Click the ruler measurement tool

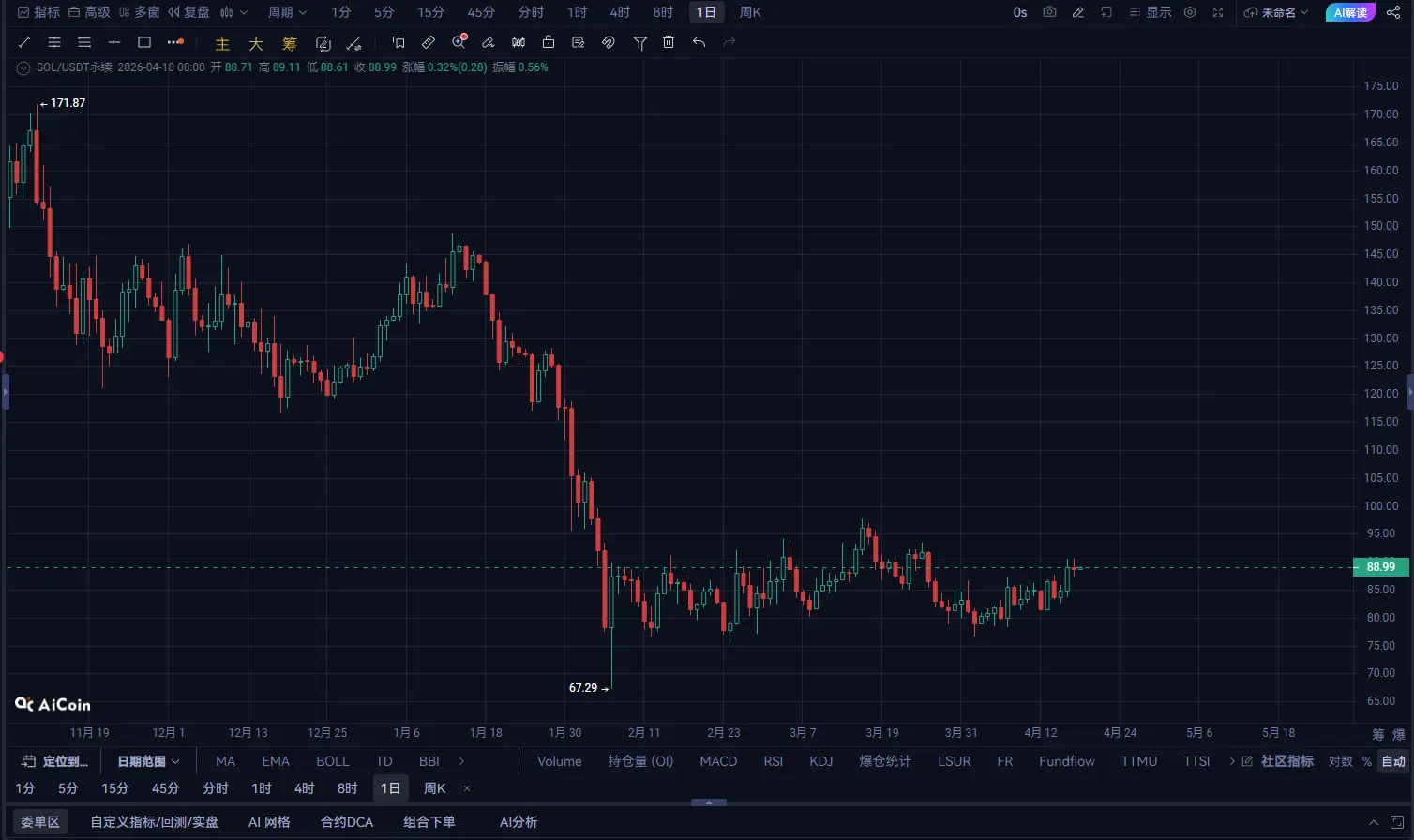429,42
